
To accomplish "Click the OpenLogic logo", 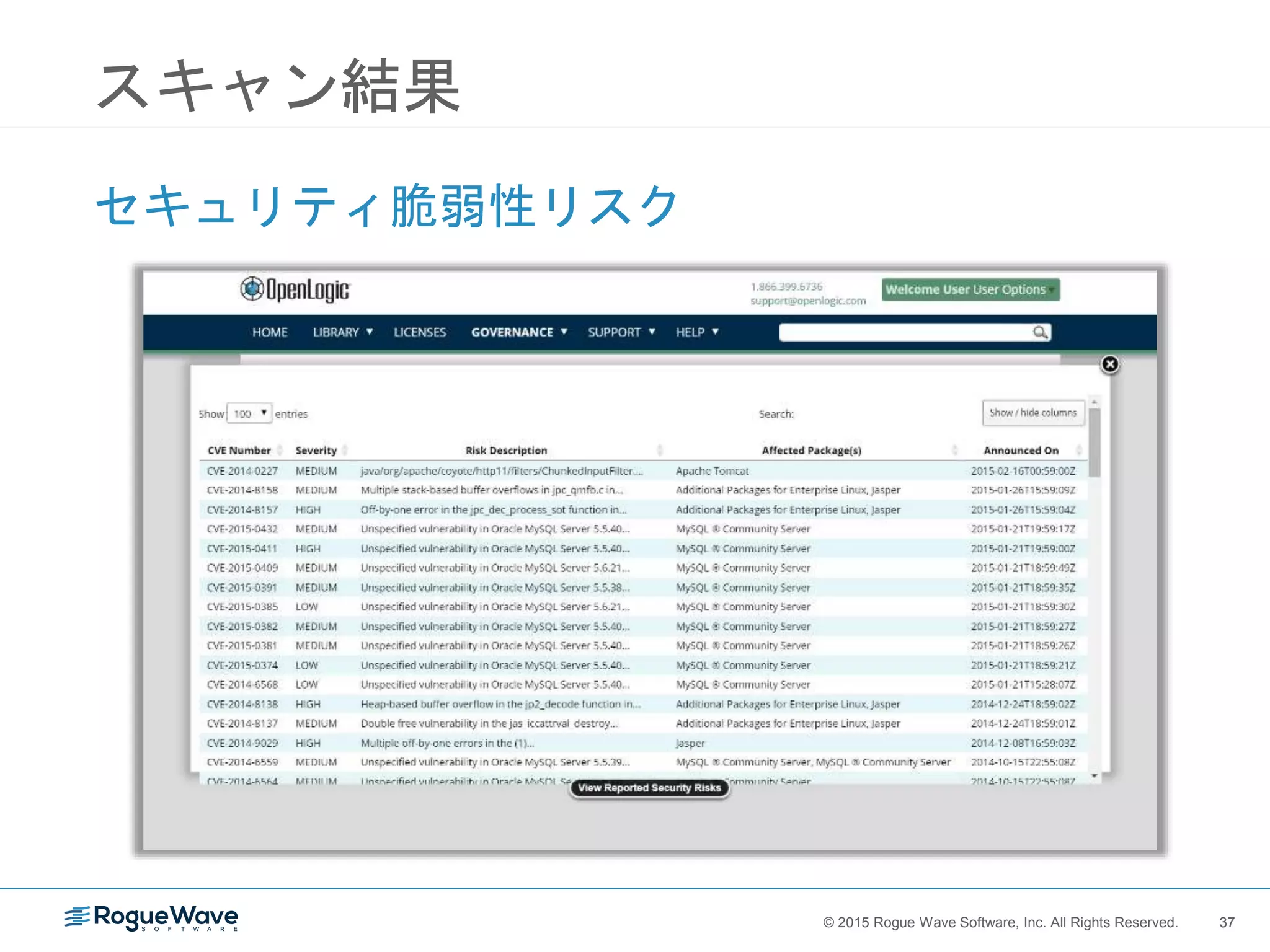I will point(295,289).
